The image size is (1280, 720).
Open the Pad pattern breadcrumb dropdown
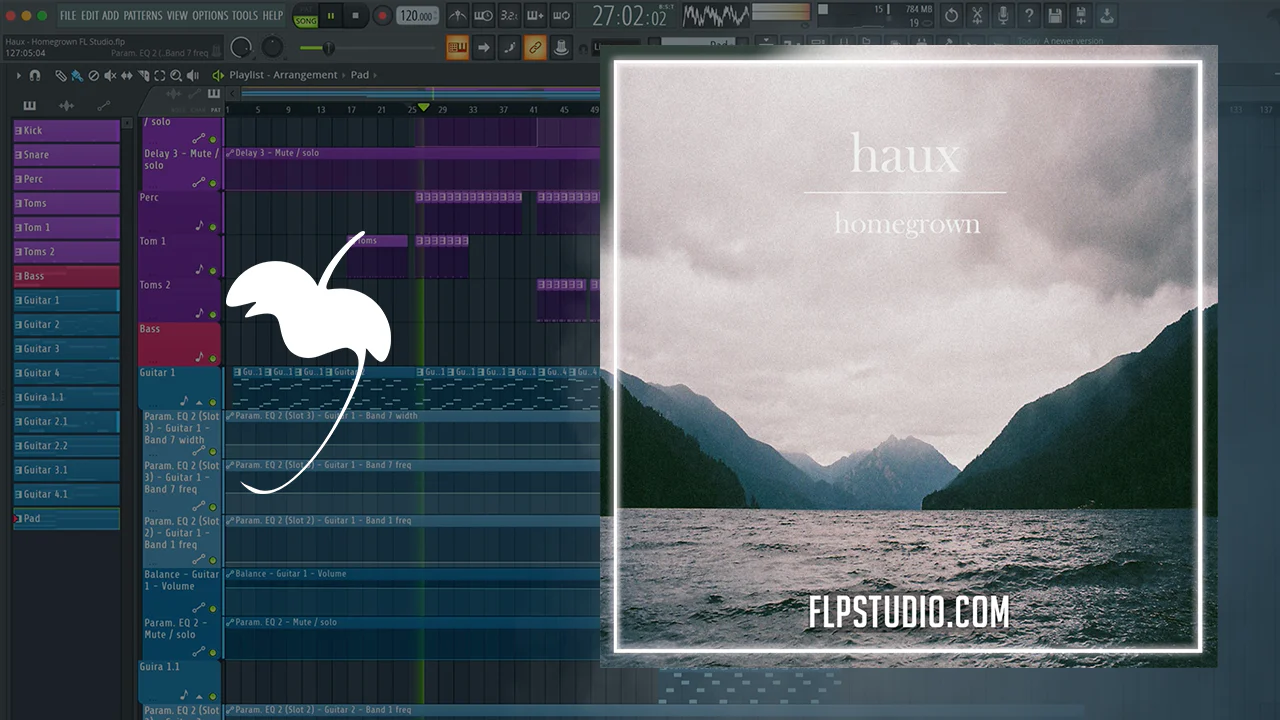360,75
